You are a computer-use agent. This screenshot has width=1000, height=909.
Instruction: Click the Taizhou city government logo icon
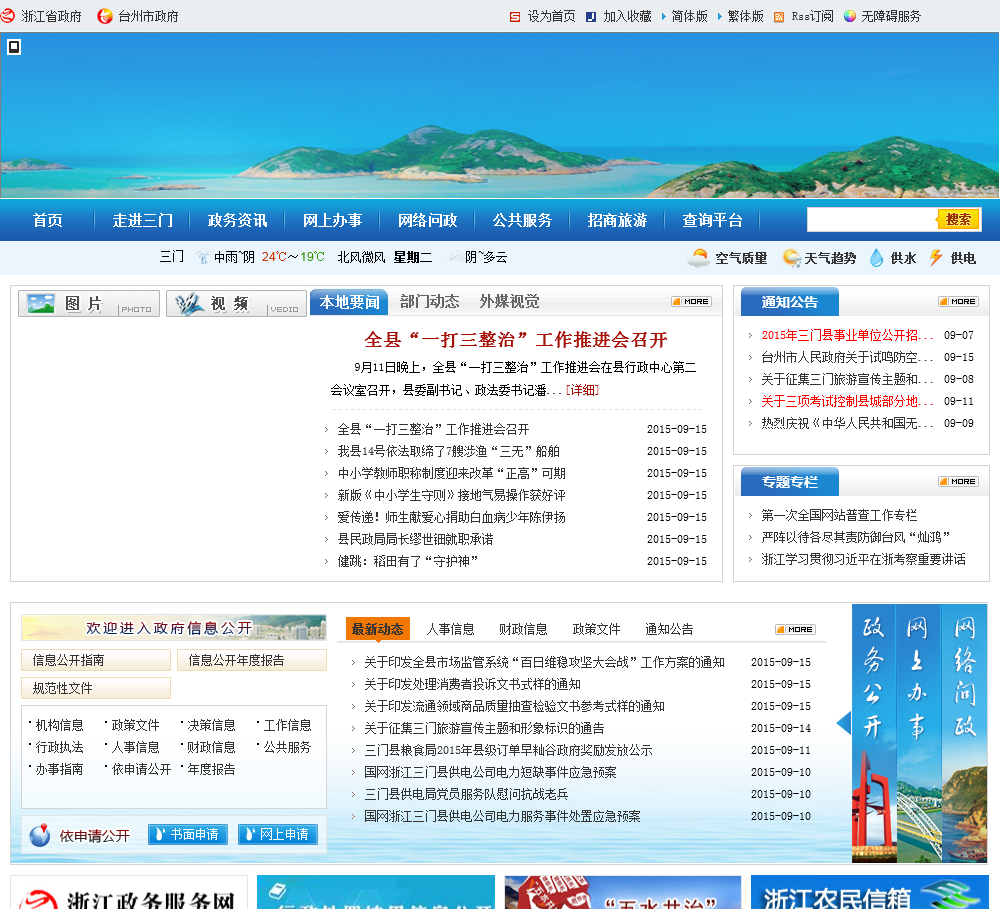105,16
